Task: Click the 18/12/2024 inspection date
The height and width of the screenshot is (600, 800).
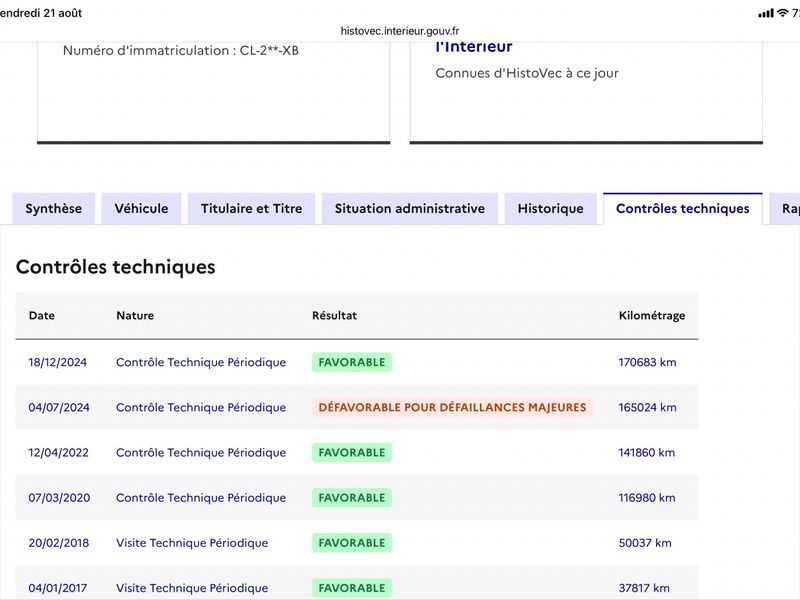Action: coord(58,362)
